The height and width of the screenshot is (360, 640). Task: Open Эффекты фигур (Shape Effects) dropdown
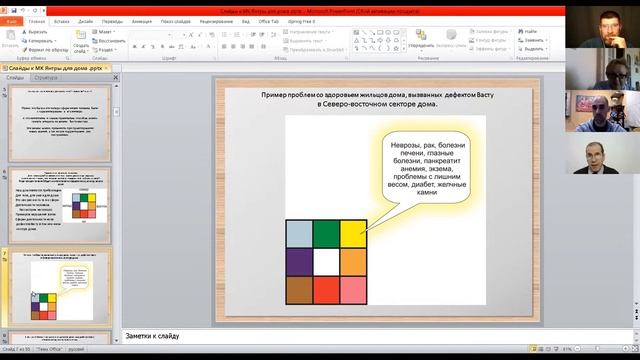coord(489,49)
